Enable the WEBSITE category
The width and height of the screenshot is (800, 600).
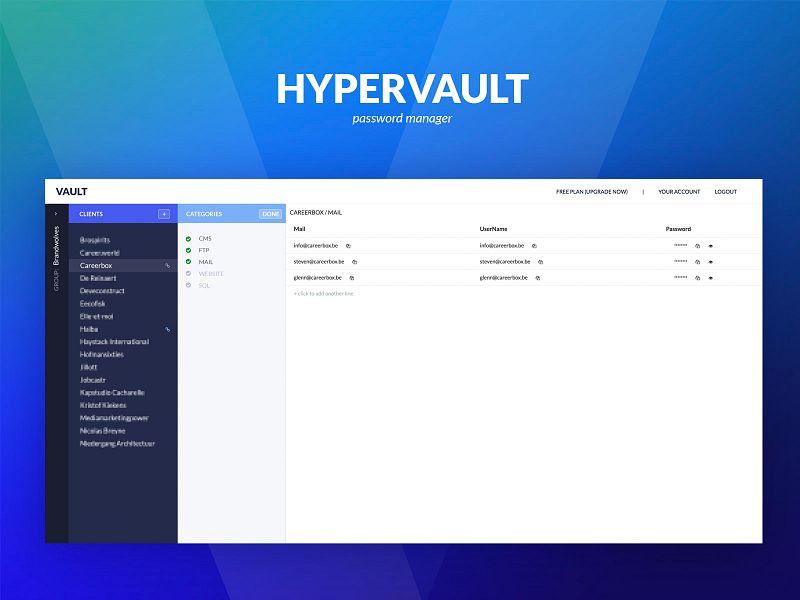[x=188, y=273]
